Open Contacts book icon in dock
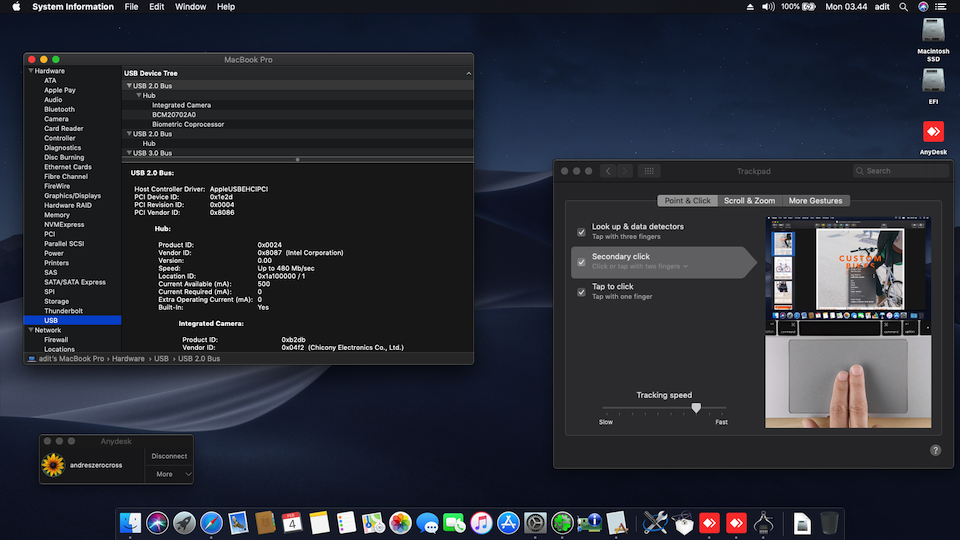Viewport: 960px width, 540px height. point(265,523)
